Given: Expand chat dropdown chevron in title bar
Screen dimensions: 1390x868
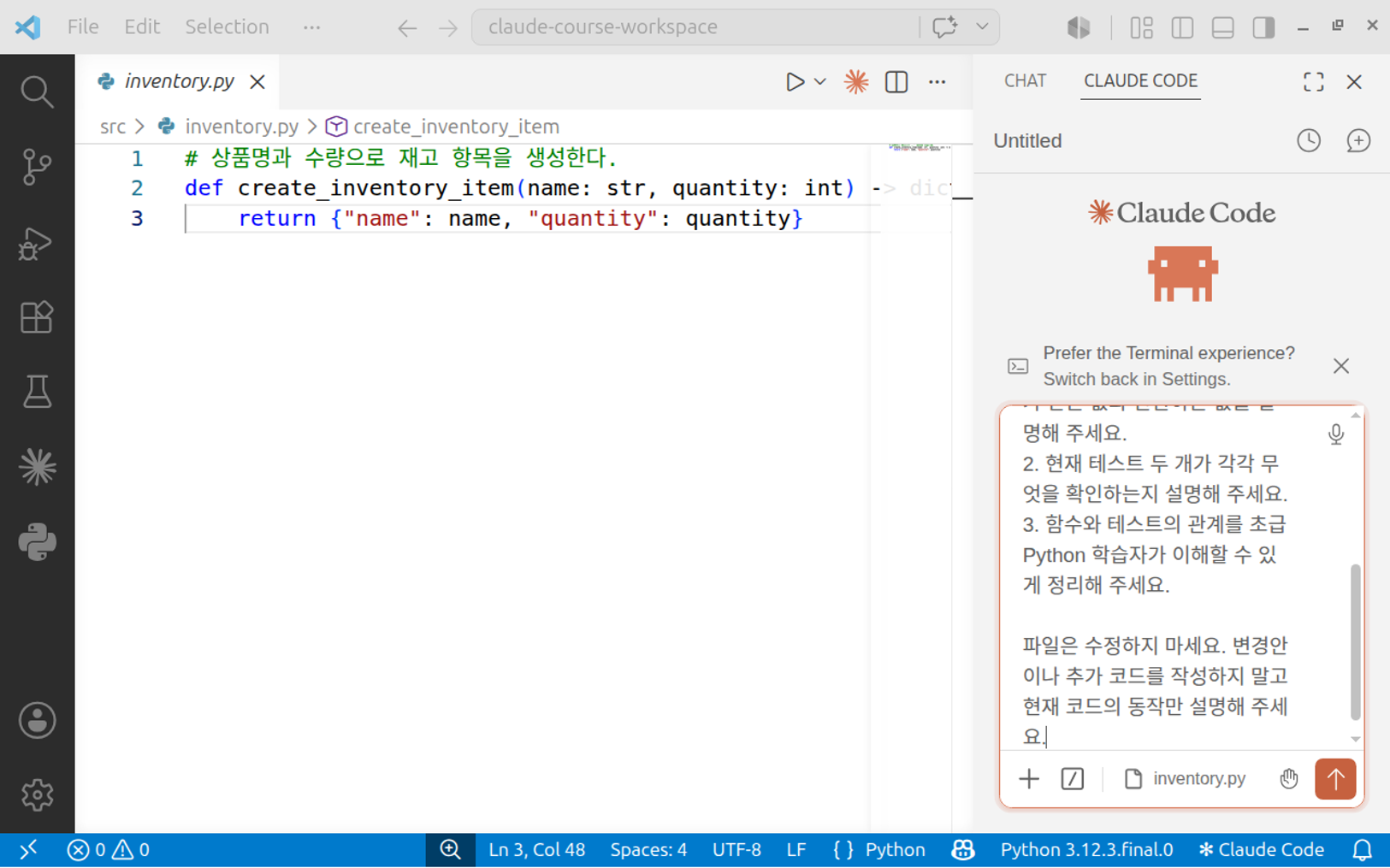Looking at the screenshot, I should [x=982, y=27].
